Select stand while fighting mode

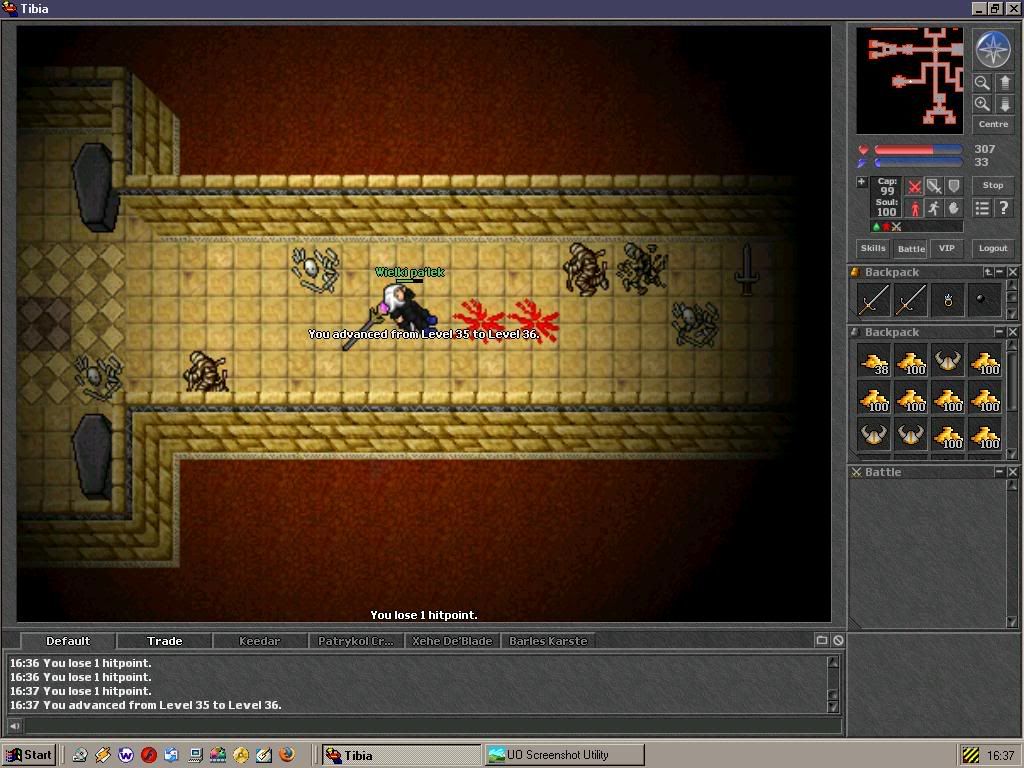[x=915, y=208]
